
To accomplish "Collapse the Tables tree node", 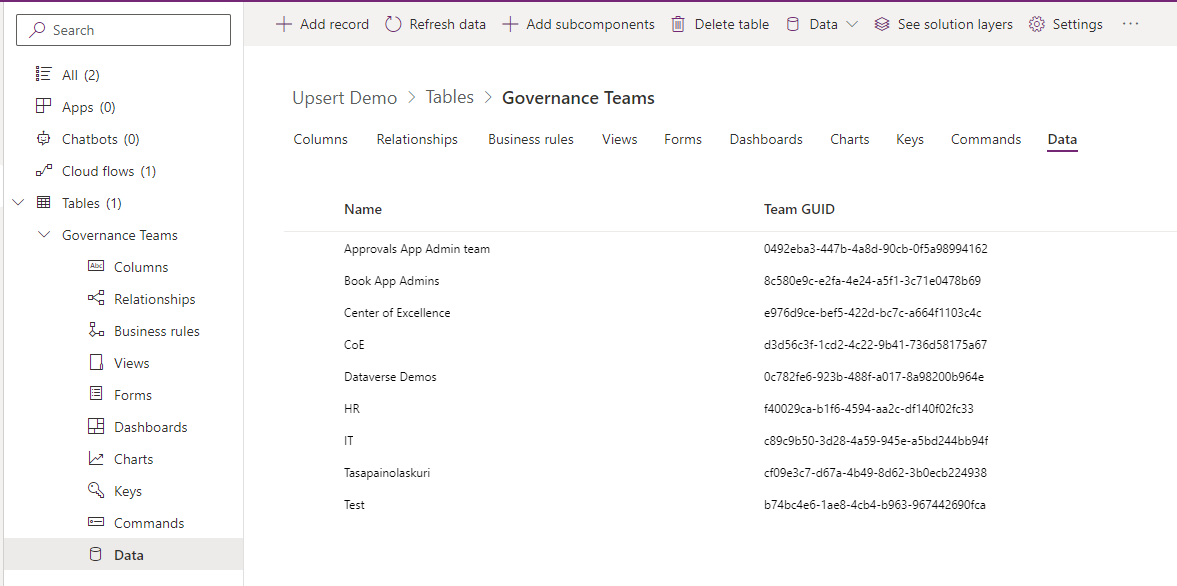I will click(x=18, y=203).
